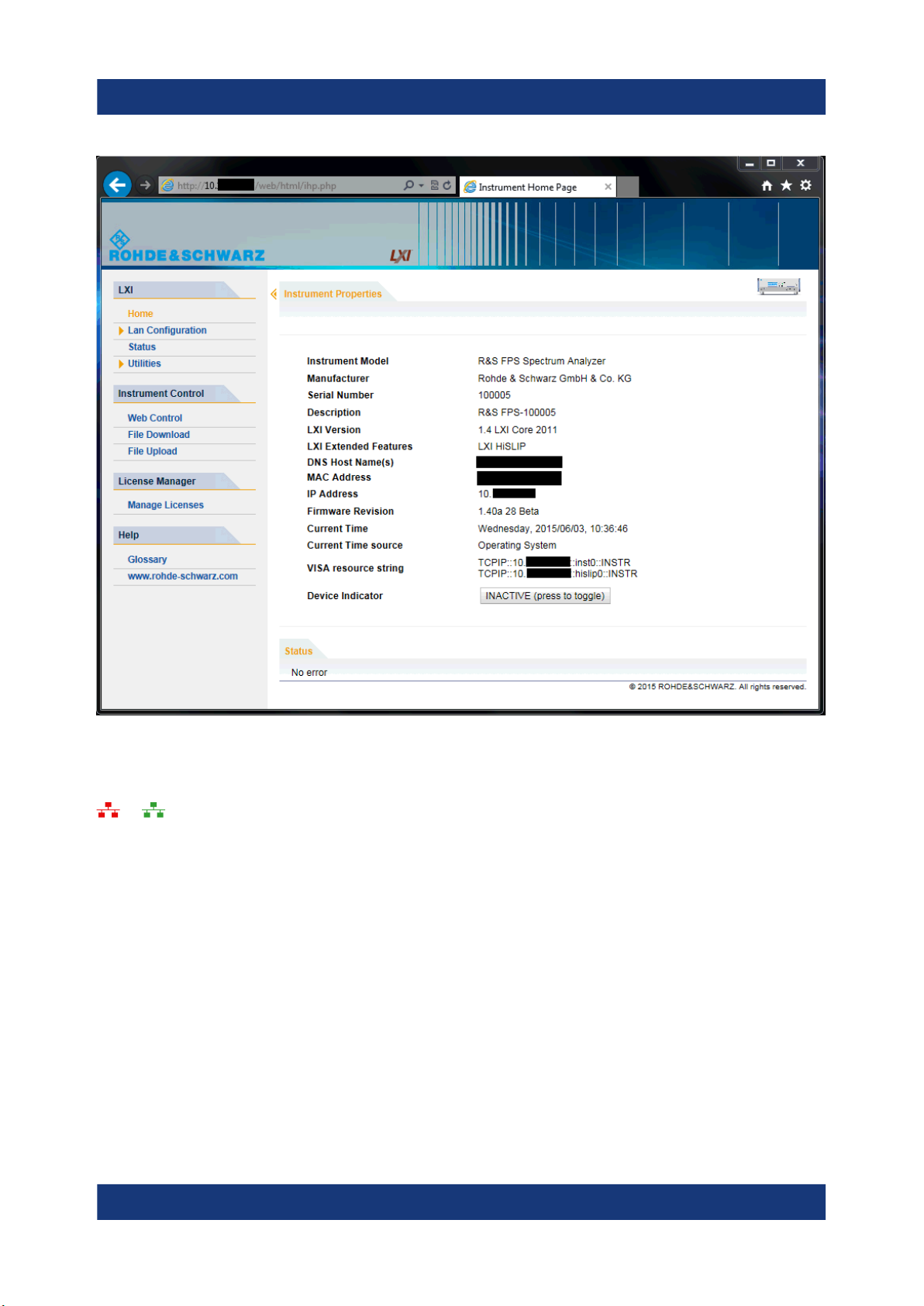924x1306 pixels.
Task: Click the LXI sidebar section header
Action: 184,290
